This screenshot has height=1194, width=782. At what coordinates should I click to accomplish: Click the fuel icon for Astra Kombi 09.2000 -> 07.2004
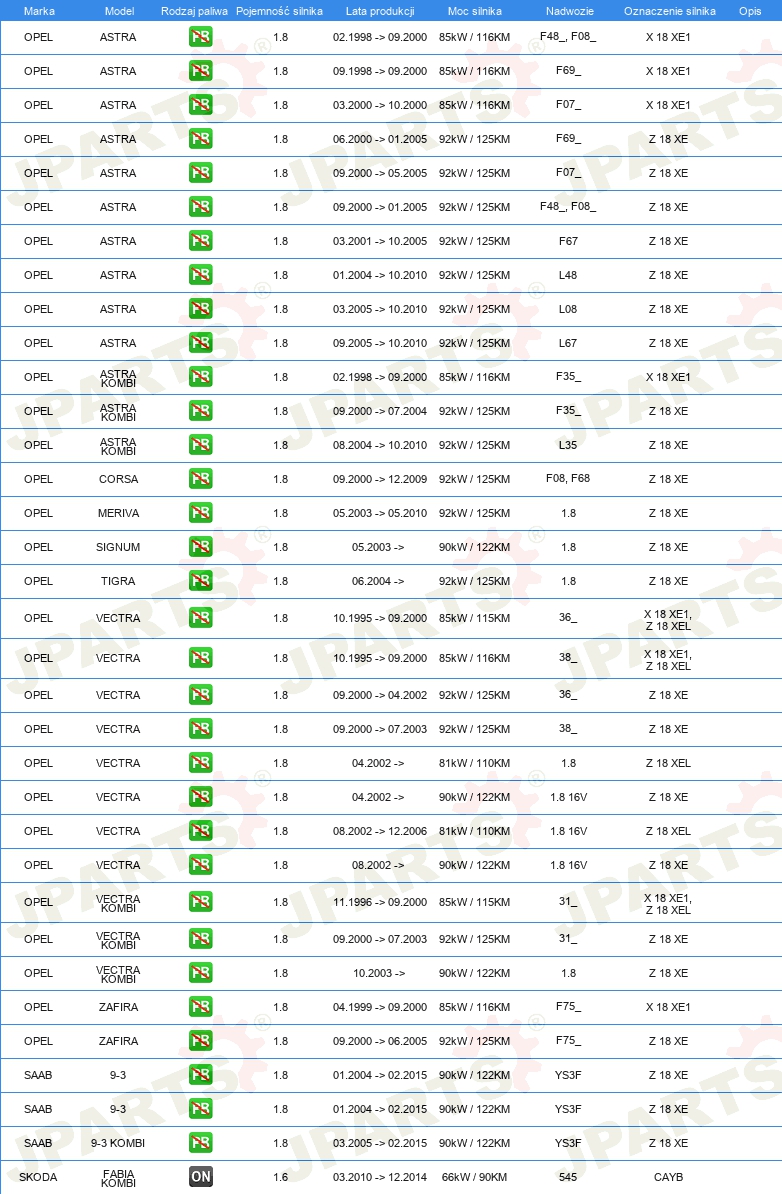[201, 410]
